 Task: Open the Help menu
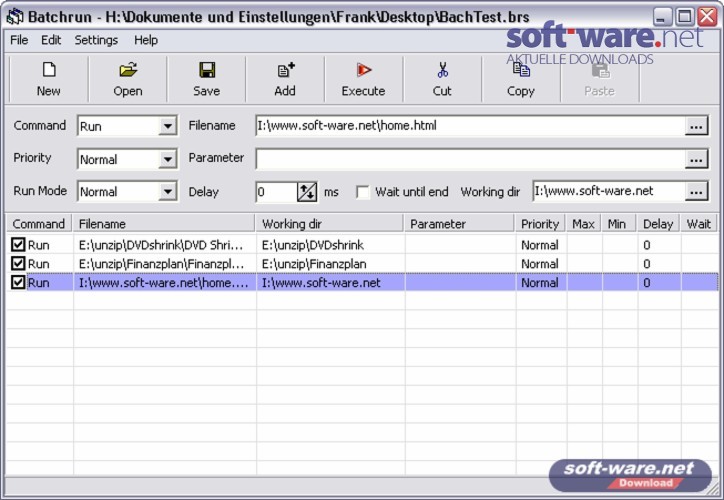146,40
